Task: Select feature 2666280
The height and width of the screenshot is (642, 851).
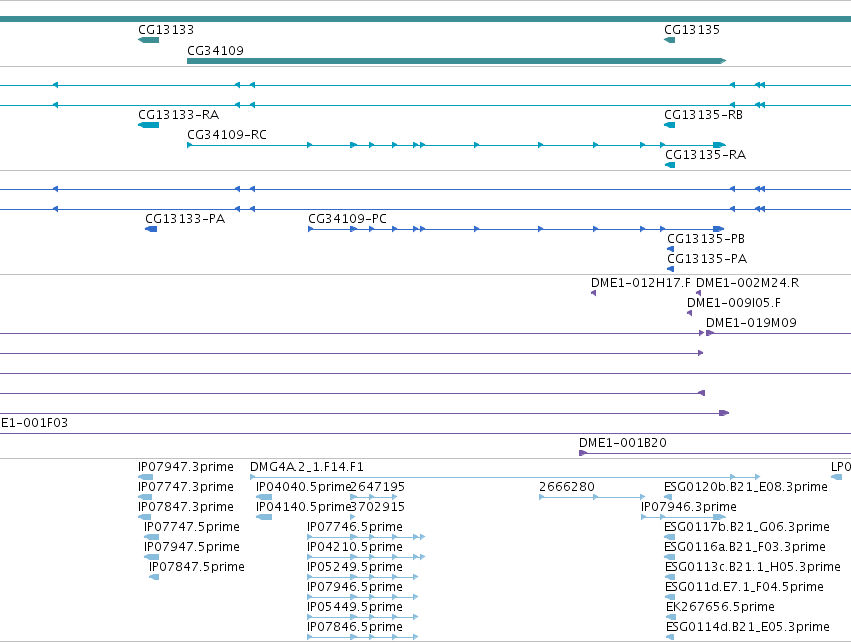Action: pos(567,487)
